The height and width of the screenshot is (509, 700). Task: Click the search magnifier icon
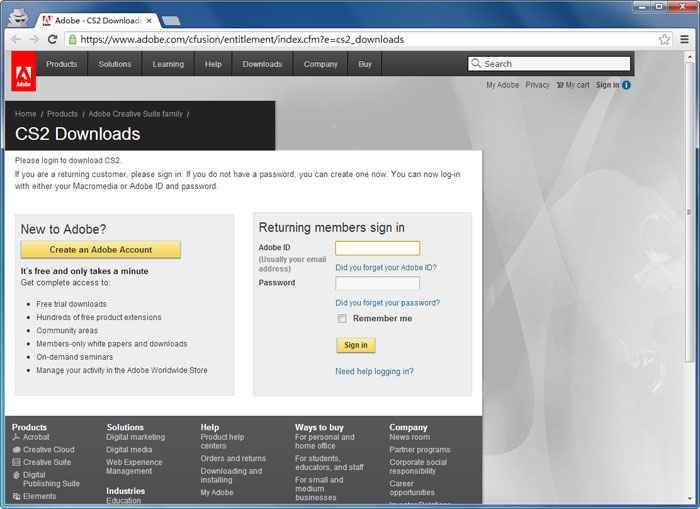[476, 63]
